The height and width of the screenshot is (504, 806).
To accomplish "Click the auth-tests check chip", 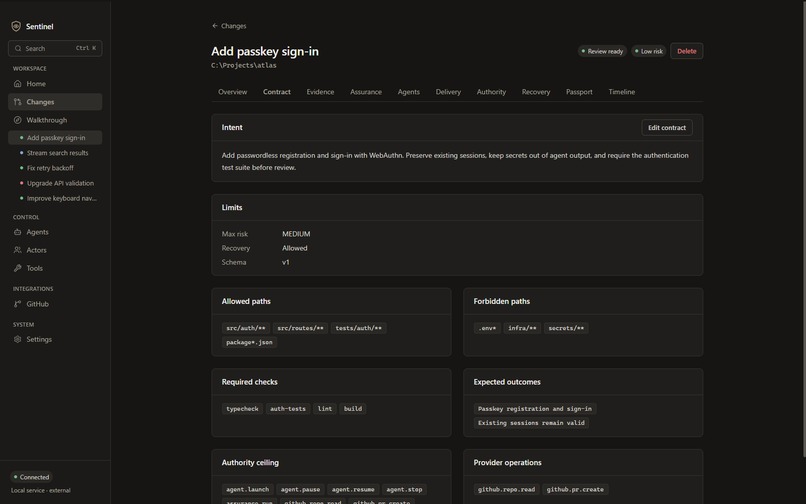I will click(288, 409).
